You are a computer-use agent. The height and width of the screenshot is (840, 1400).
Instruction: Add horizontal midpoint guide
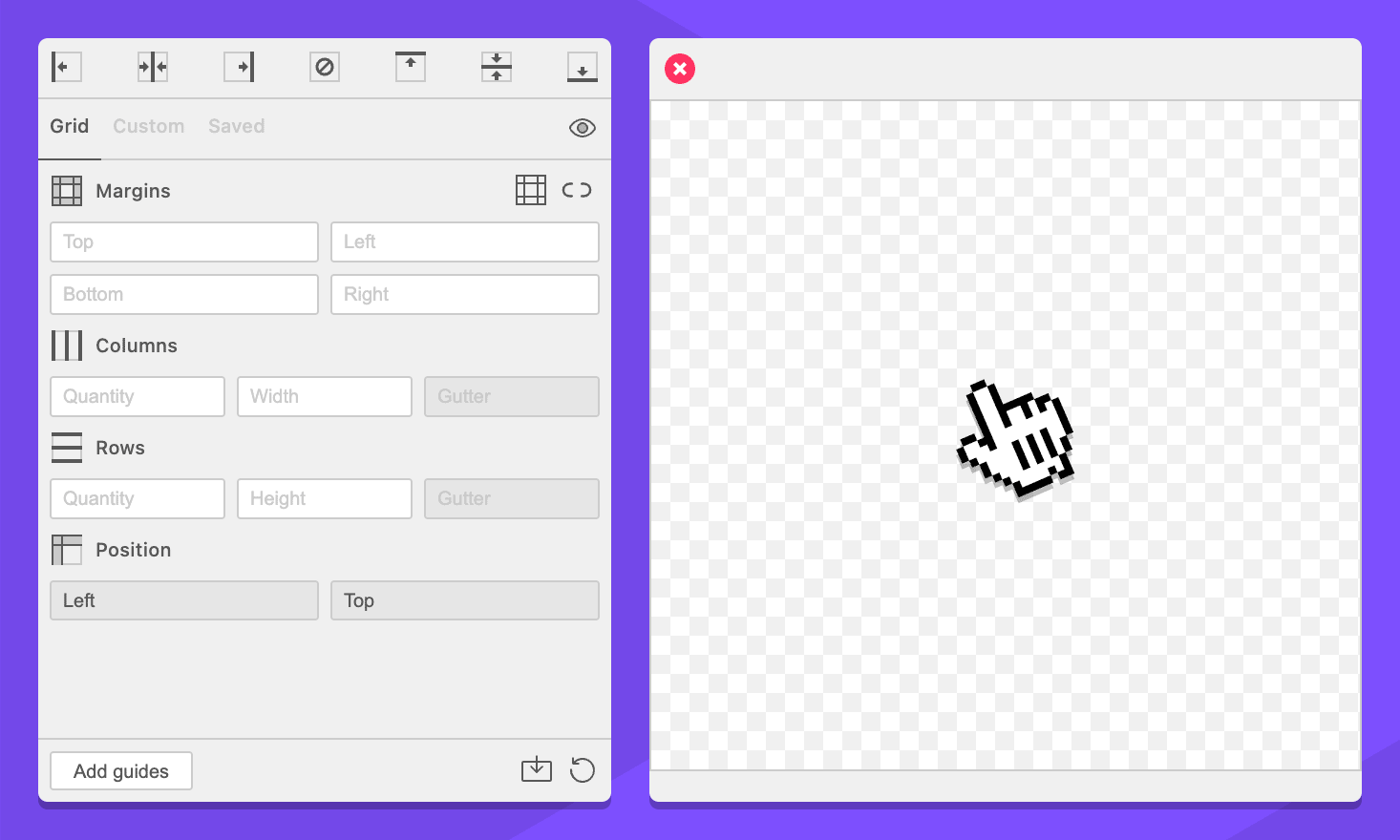coord(497,67)
